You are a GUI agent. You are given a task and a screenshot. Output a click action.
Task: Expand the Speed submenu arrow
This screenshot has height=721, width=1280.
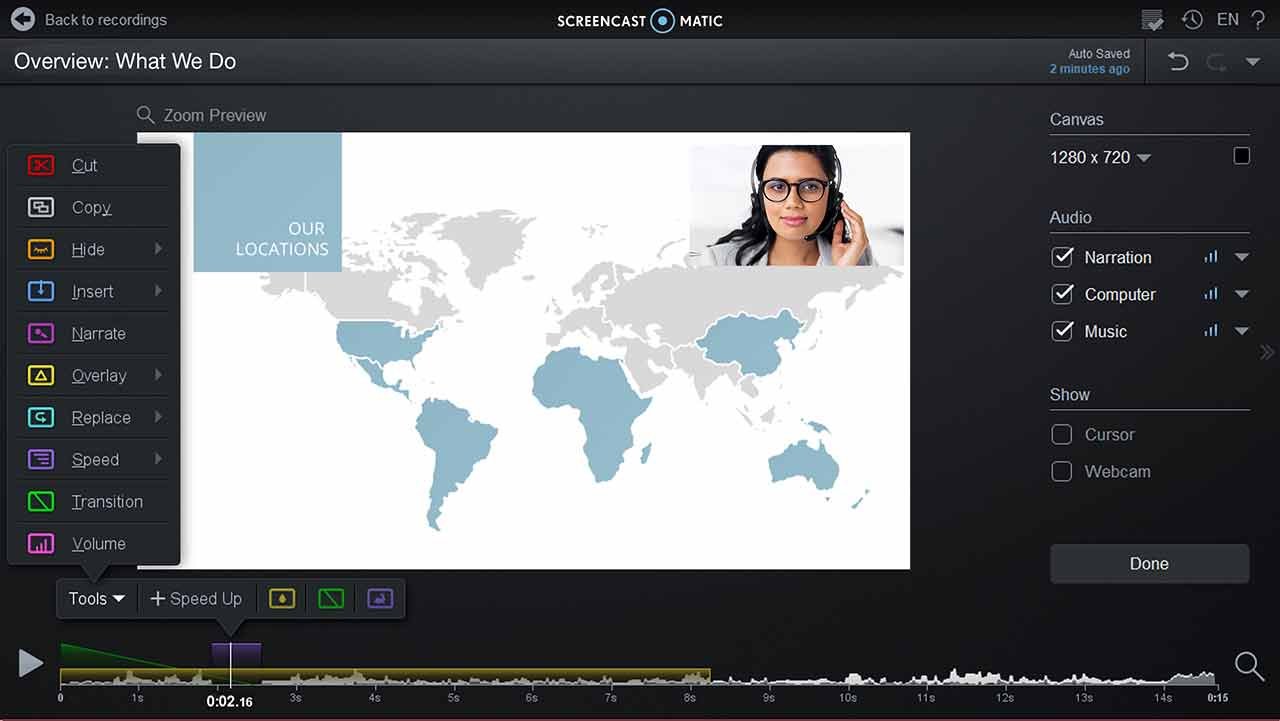158,459
